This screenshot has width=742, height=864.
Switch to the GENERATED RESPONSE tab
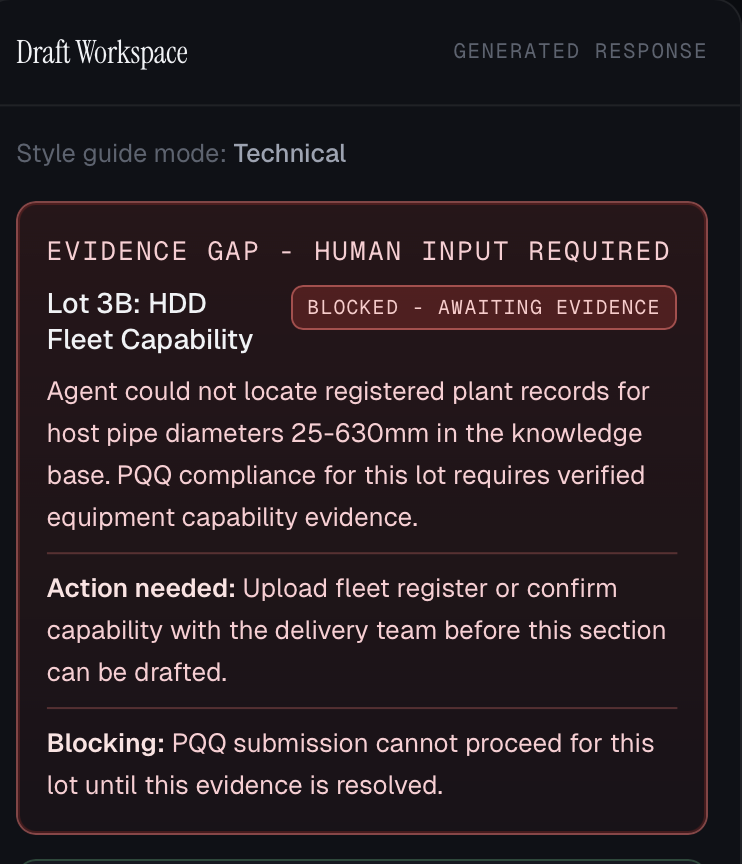click(x=580, y=51)
